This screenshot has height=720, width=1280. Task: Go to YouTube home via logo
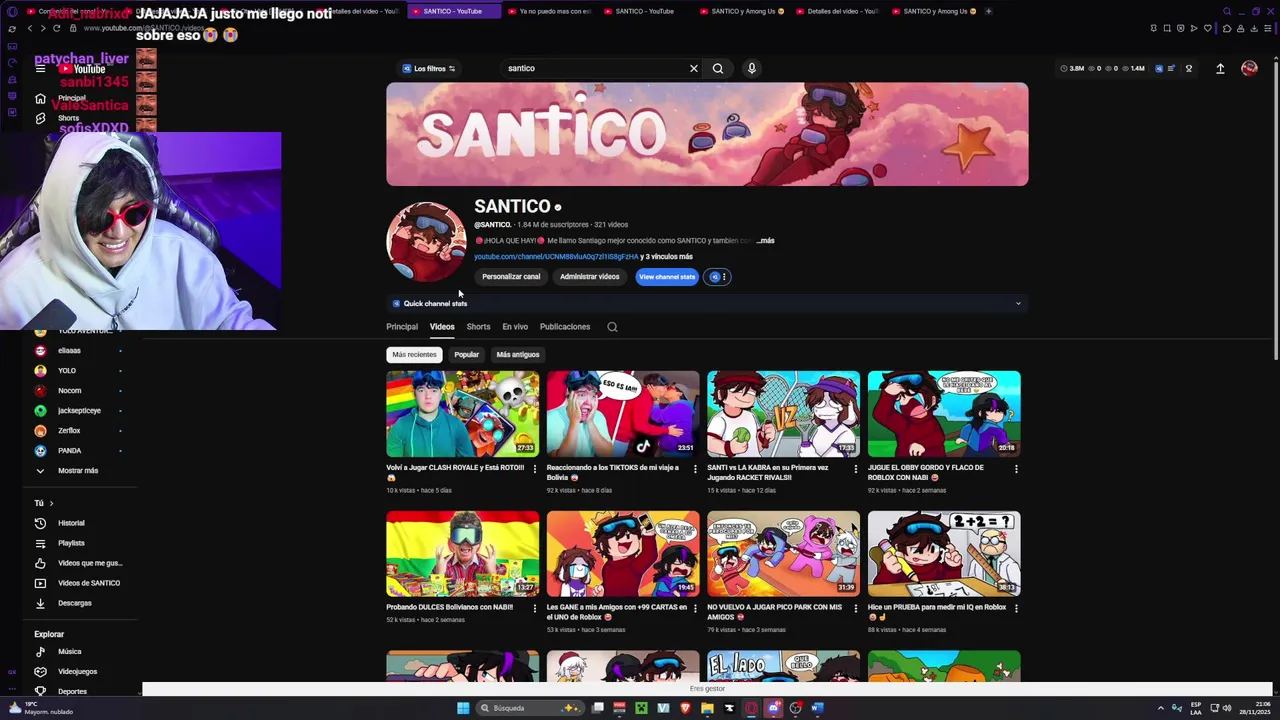[82, 69]
